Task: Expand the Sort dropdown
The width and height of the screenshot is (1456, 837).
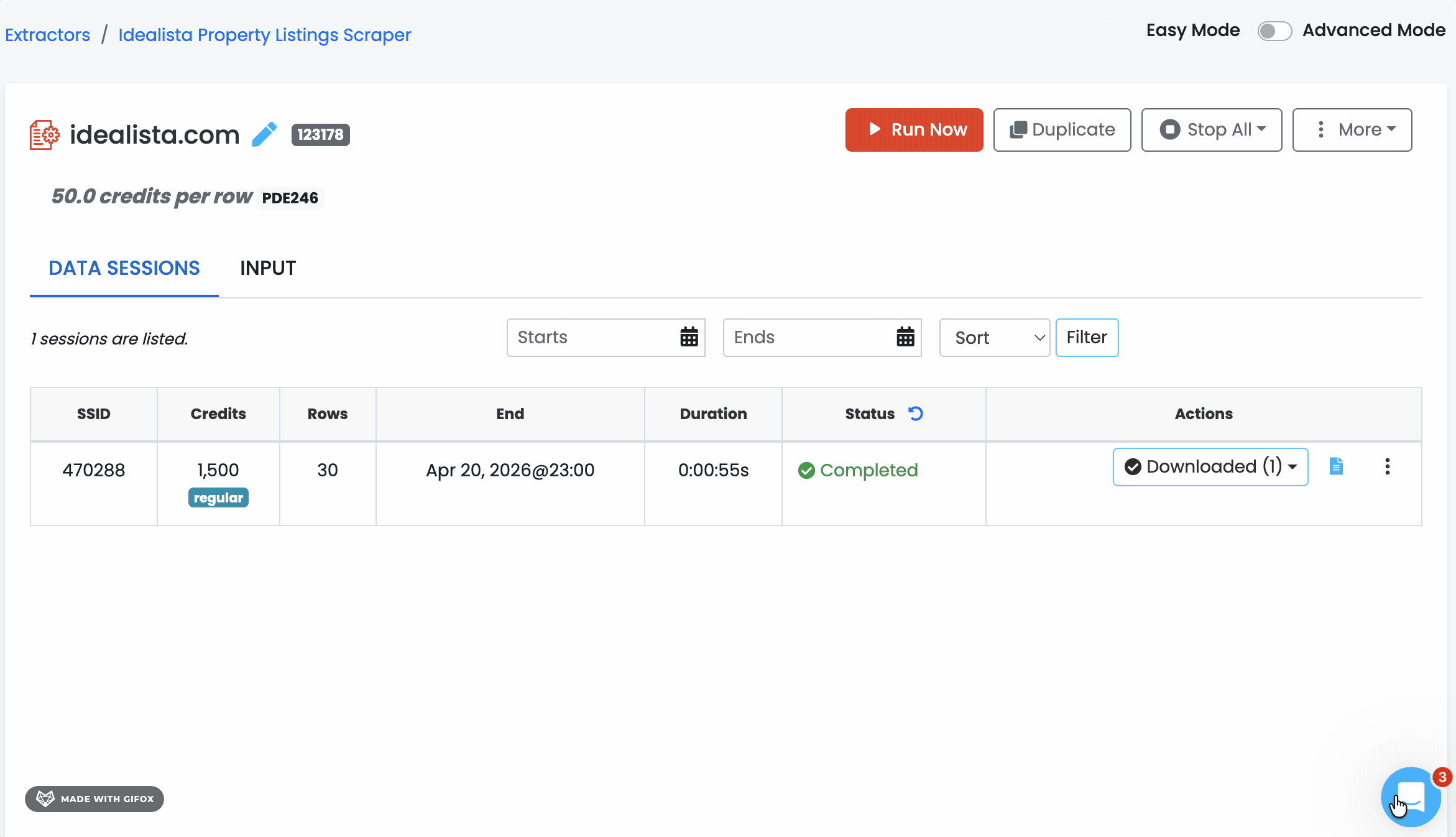Action: (x=994, y=337)
